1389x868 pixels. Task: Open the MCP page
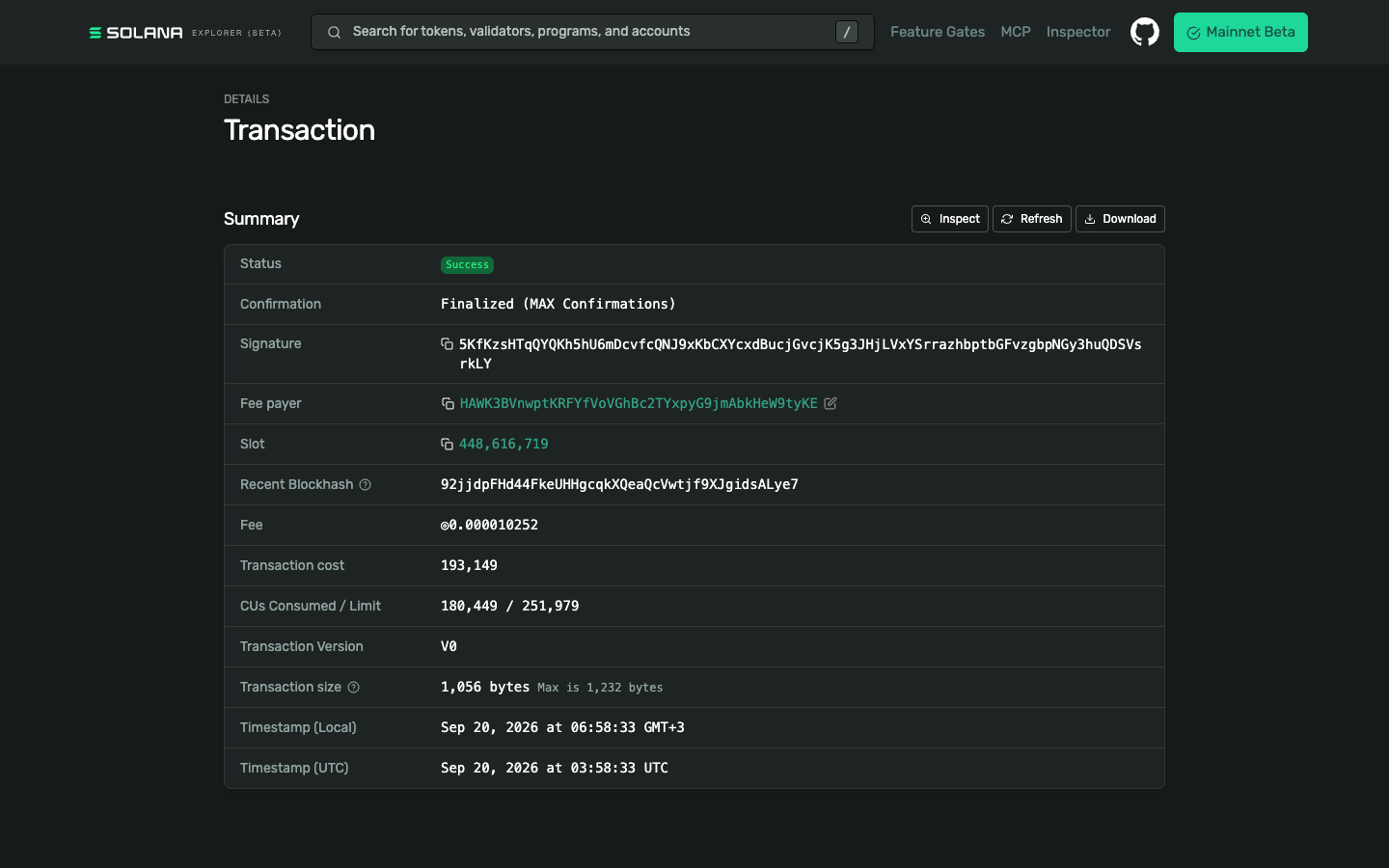(x=1016, y=32)
